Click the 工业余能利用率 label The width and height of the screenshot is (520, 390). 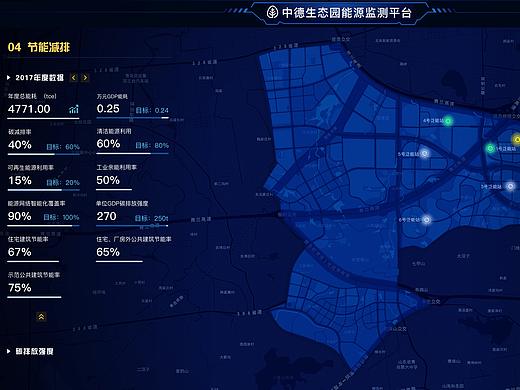(x=117, y=167)
